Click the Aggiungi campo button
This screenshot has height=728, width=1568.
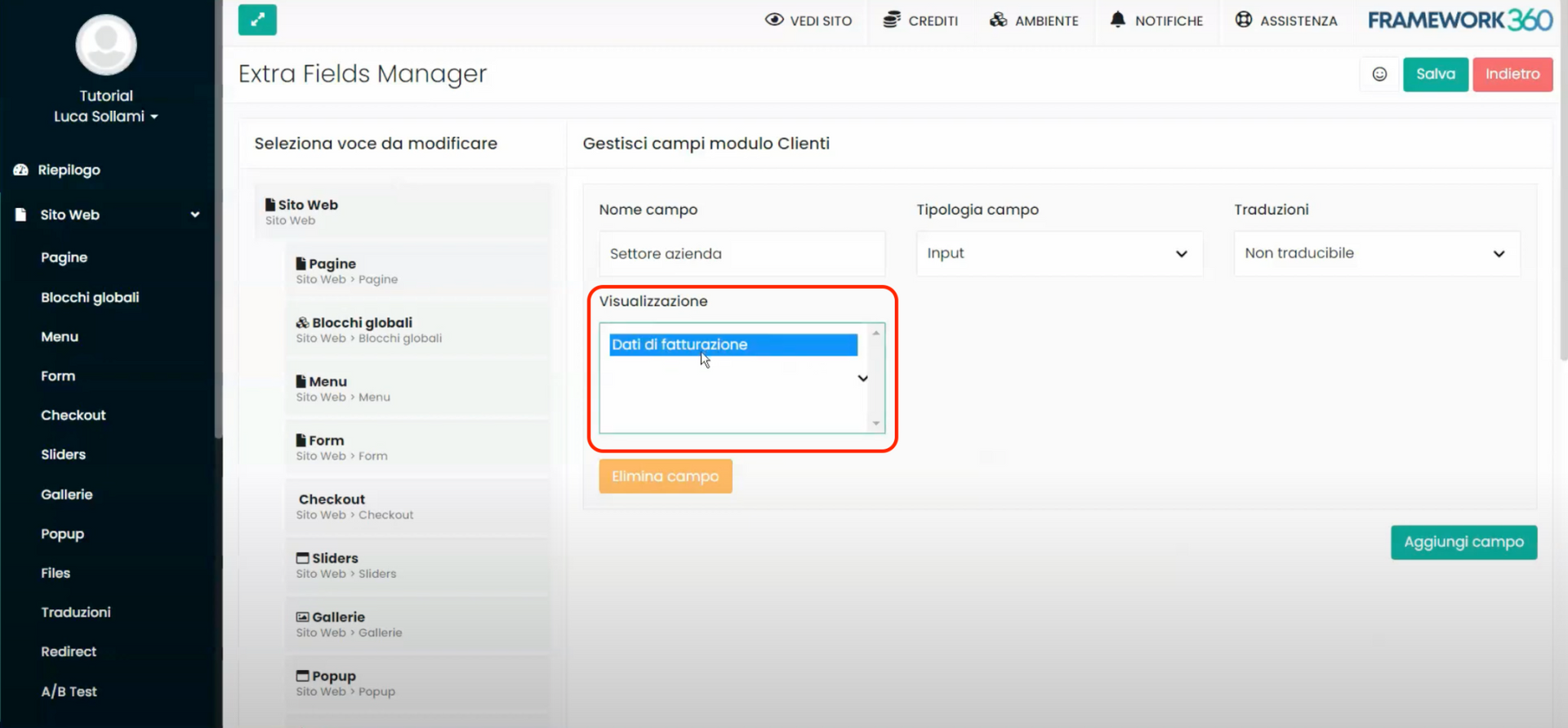tap(1463, 543)
